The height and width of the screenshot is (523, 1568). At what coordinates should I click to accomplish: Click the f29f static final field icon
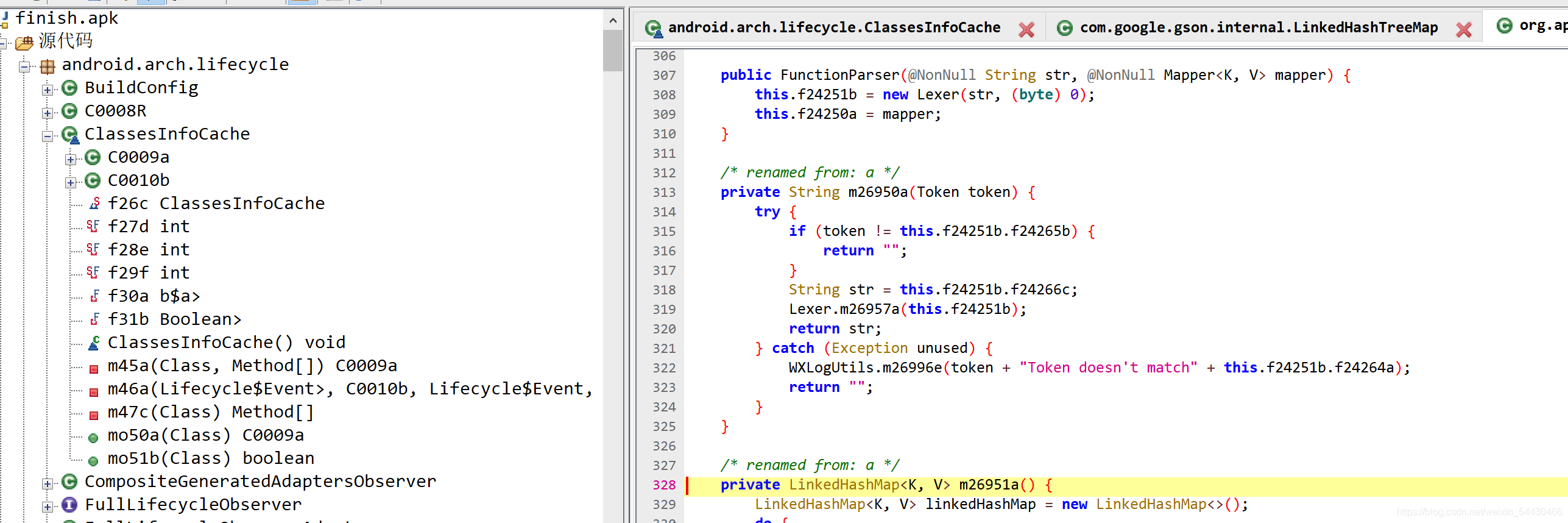point(93,272)
